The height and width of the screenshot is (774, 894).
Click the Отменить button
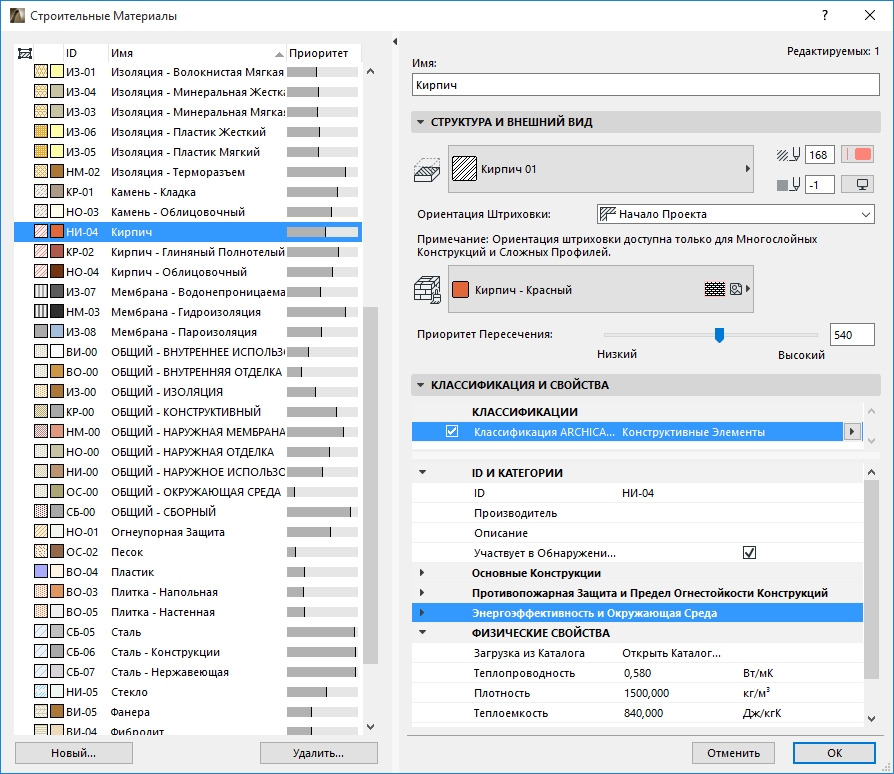tap(733, 753)
